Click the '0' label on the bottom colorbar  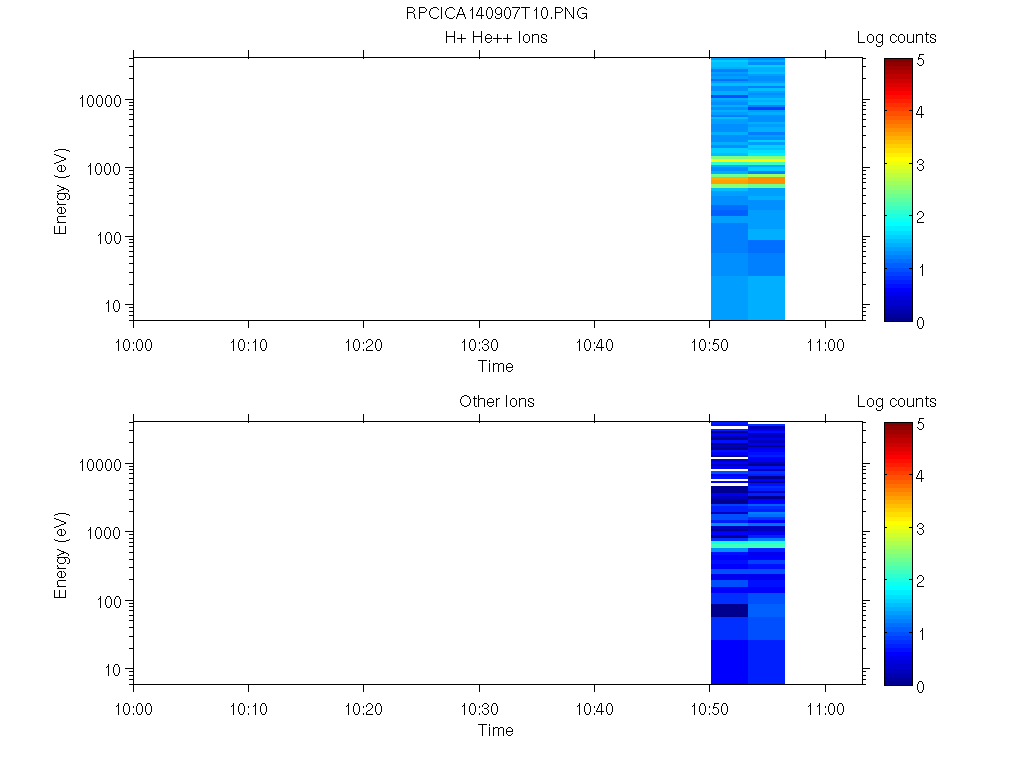coord(920,686)
